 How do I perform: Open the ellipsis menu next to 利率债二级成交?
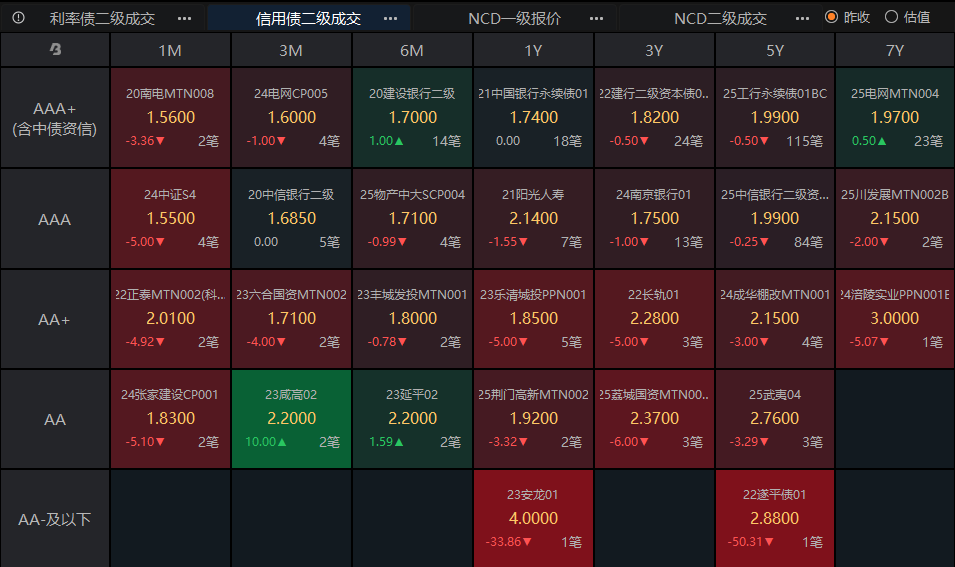185,18
